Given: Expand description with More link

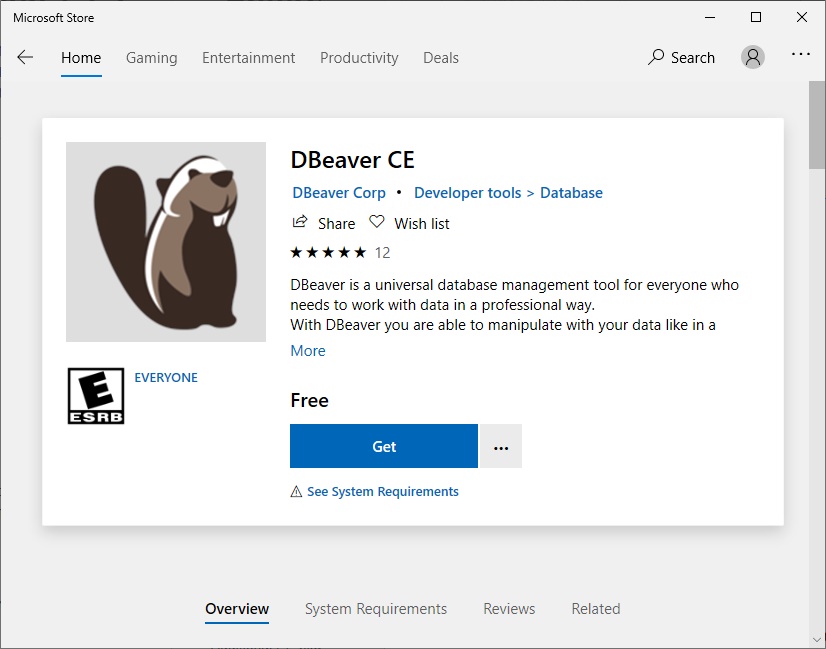Looking at the screenshot, I should pos(308,351).
